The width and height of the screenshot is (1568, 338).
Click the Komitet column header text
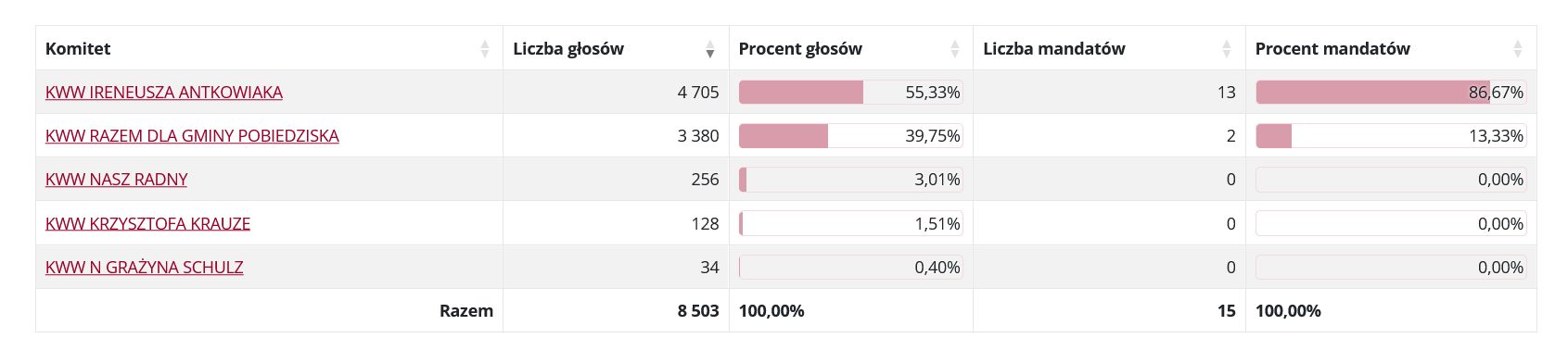pyautogui.click(x=78, y=48)
